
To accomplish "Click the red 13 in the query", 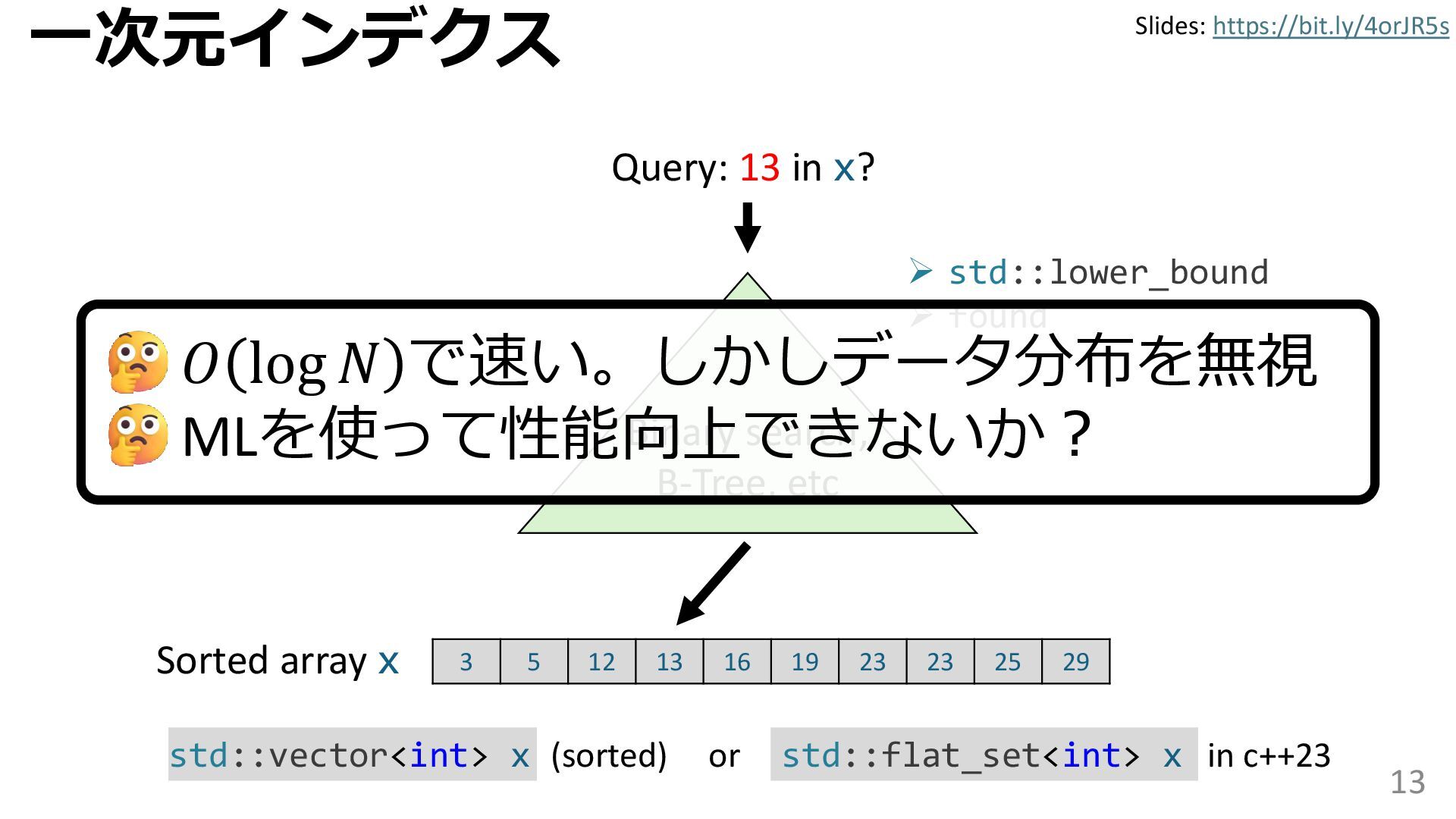I will (759, 168).
